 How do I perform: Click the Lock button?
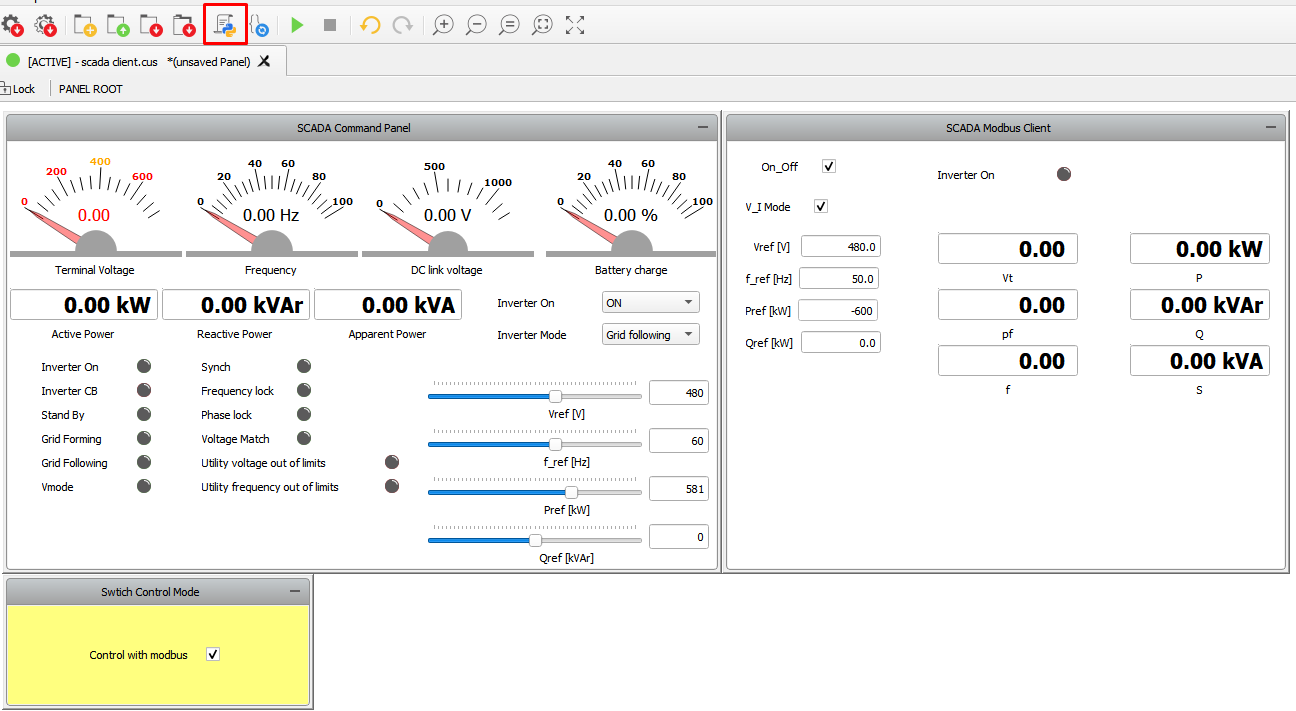pos(19,89)
